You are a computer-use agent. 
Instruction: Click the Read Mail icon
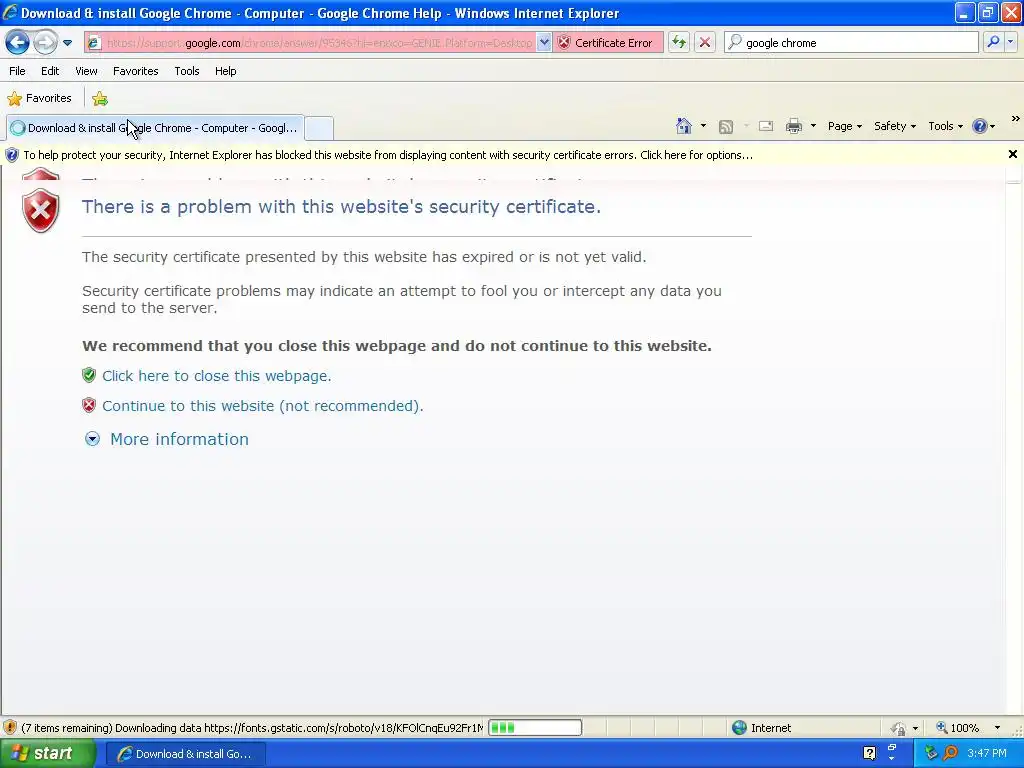pyautogui.click(x=766, y=126)
